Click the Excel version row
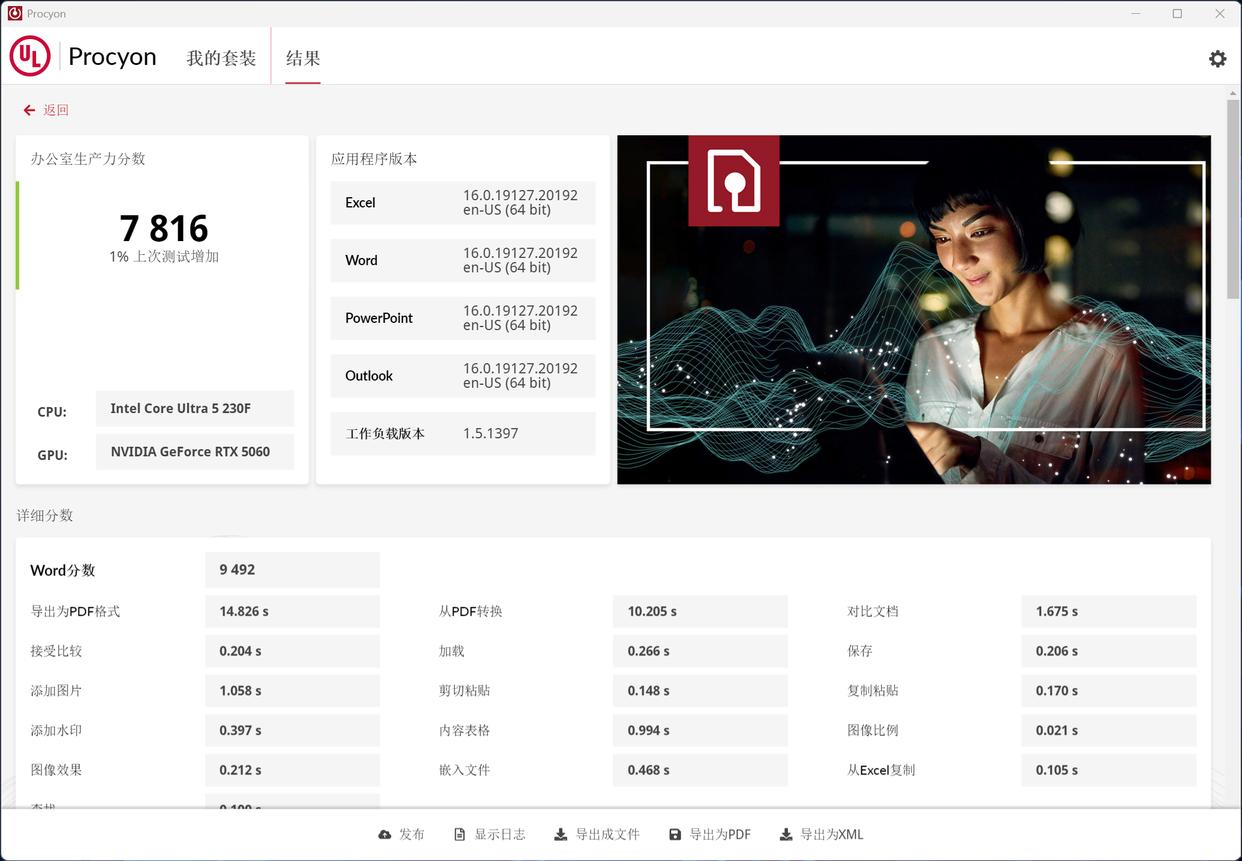This screenshot has height=861, width=1242. [463, 202]
